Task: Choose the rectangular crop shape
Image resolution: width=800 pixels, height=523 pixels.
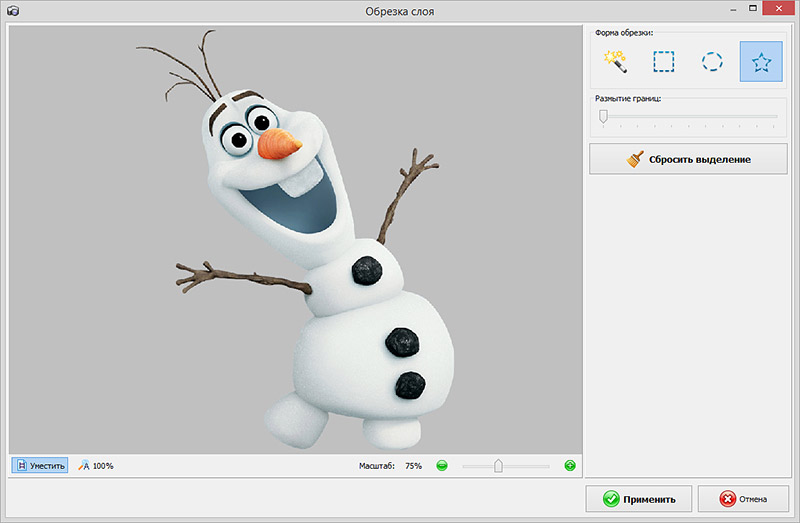Action: (664, 61)
